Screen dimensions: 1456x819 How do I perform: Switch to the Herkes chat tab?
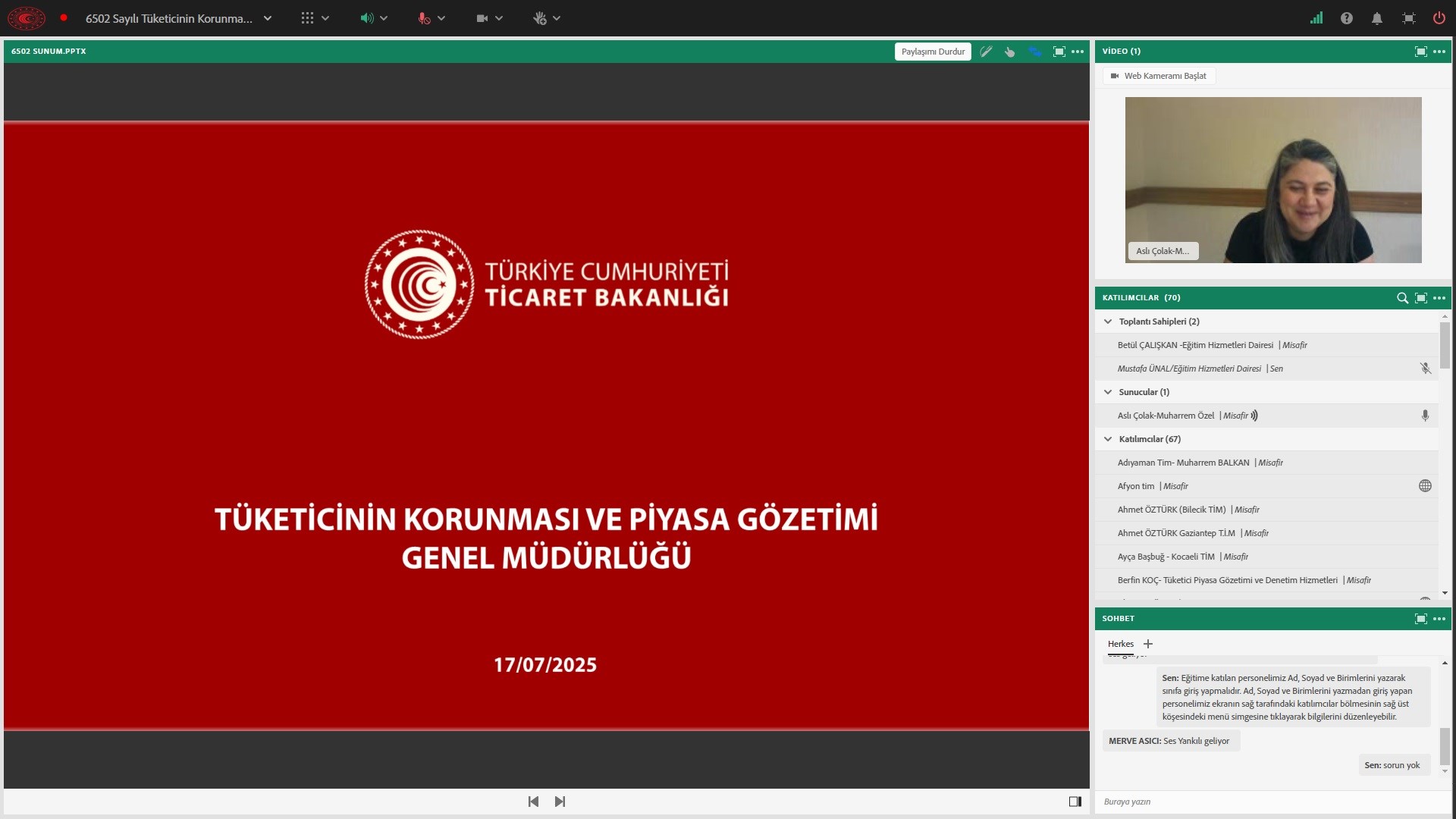1121,644
